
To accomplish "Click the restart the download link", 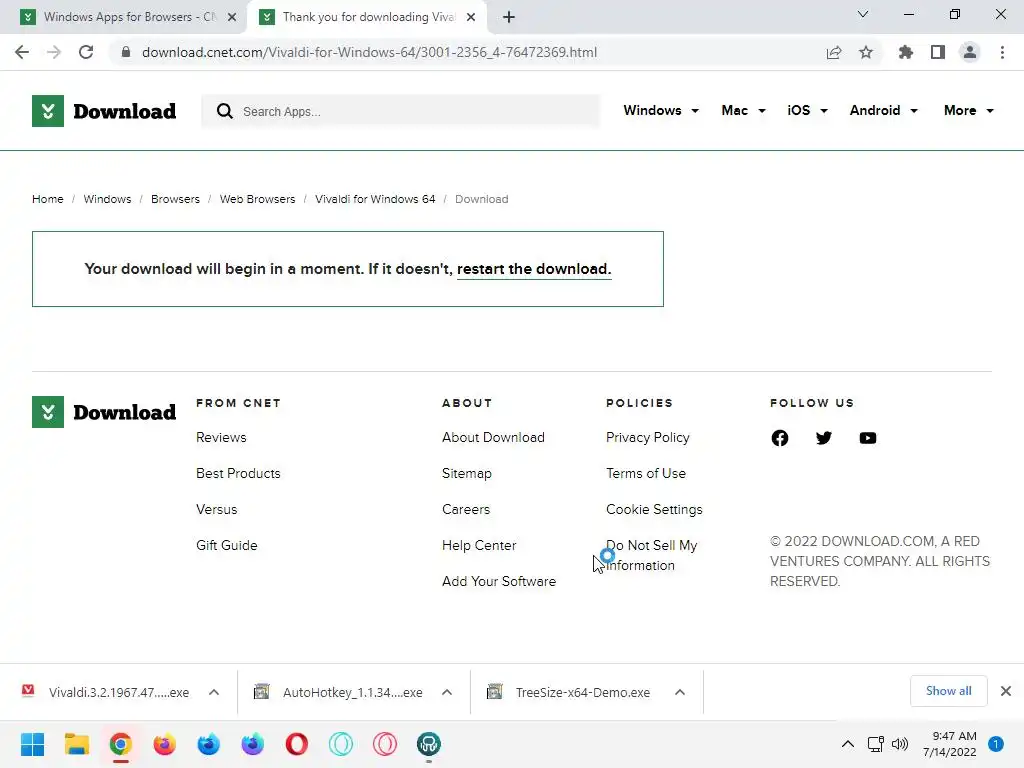I will click(534, 269).
